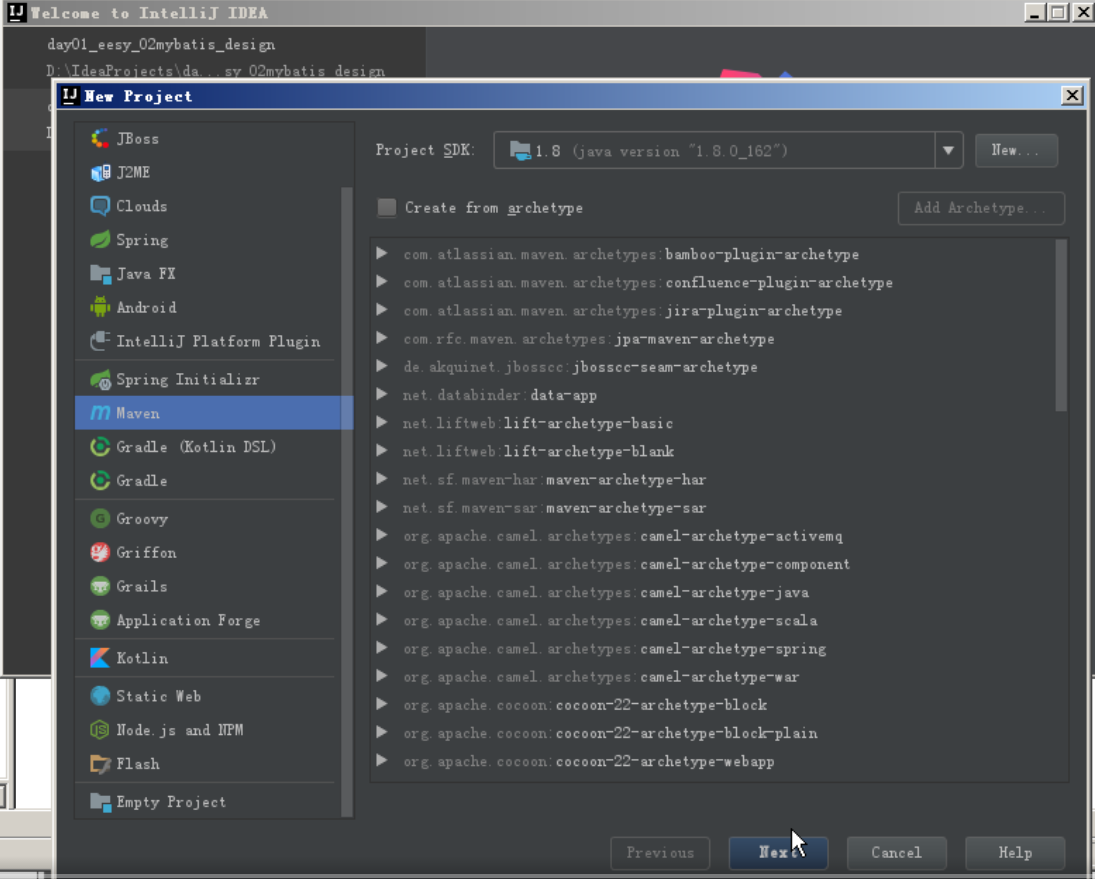The image size is (1095, 879).
Task: Select camel-archetype-java row
Action: point(713,592)
